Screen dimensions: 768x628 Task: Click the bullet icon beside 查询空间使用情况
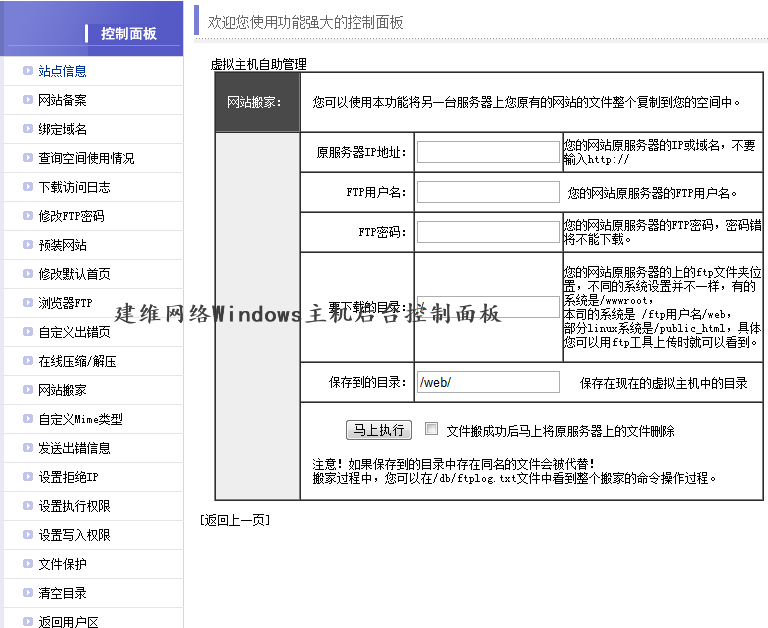(28, 157)
